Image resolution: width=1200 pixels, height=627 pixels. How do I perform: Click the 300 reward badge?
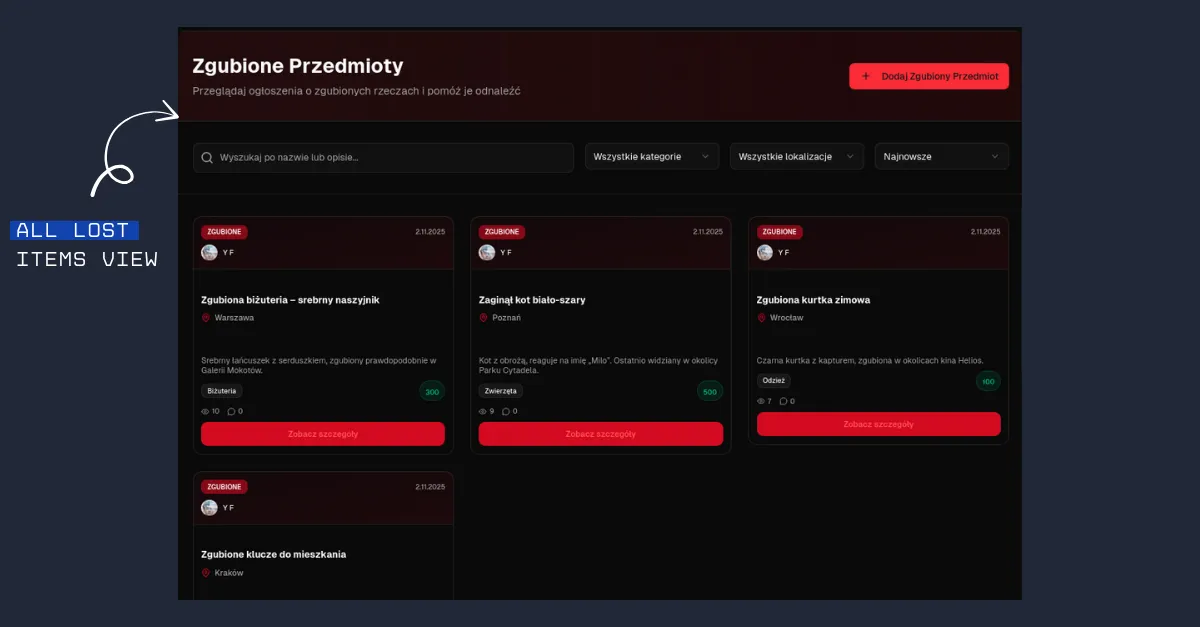[x=432, y=391]
